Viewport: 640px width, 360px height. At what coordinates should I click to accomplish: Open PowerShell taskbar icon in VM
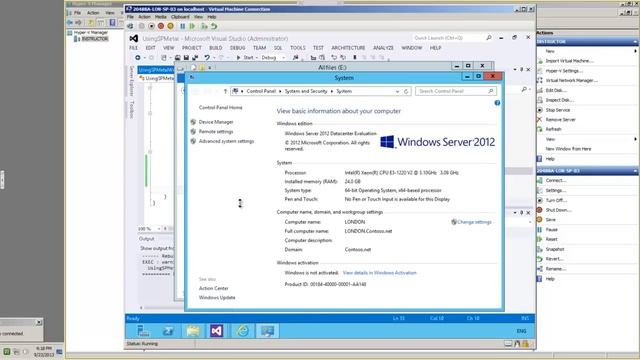coord(168,331)
